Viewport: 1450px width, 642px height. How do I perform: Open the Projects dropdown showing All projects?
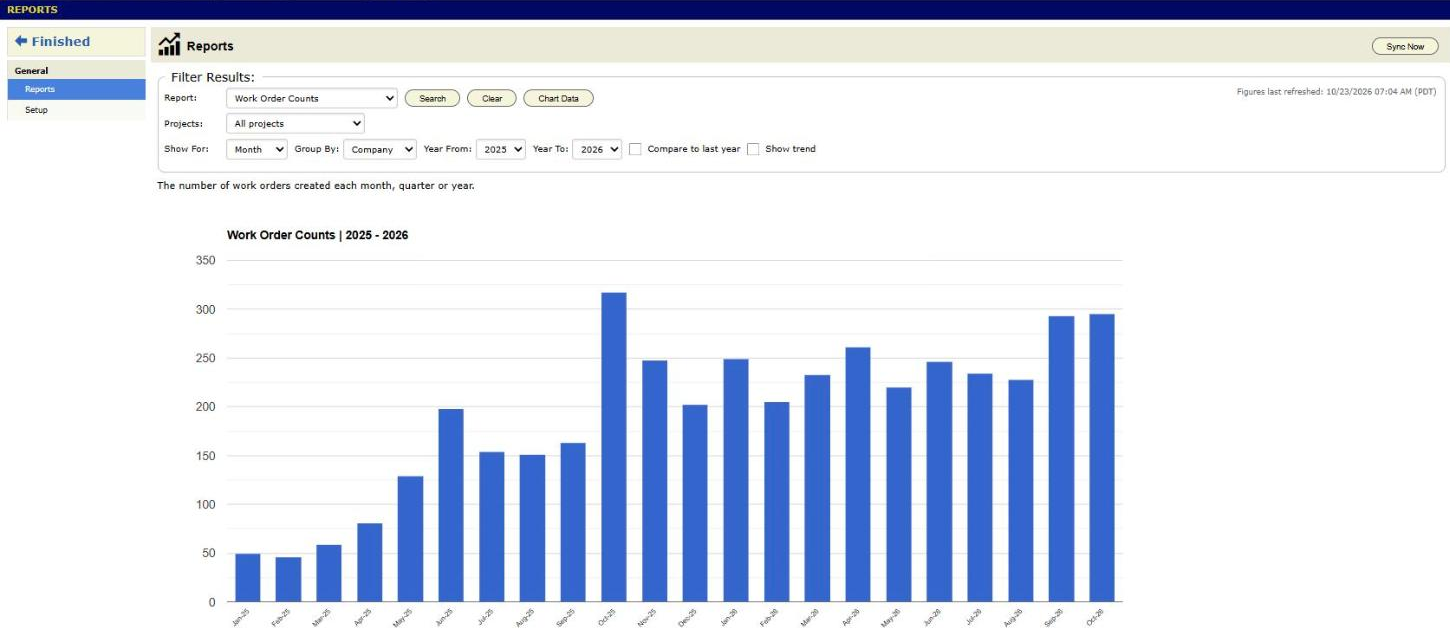(x=295, y=123)
